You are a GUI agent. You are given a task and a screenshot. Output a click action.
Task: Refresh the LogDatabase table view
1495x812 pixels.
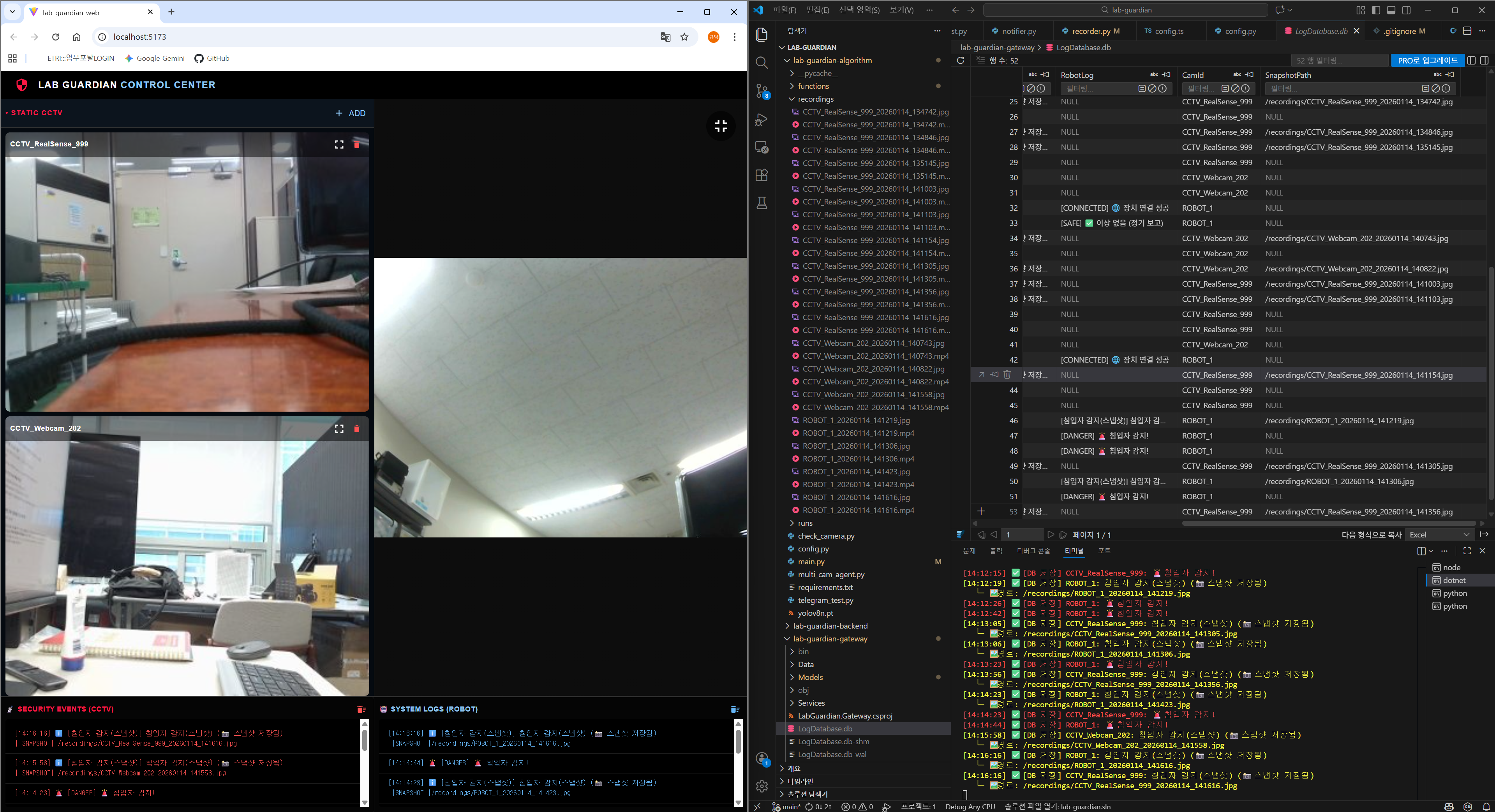(961, 60)
